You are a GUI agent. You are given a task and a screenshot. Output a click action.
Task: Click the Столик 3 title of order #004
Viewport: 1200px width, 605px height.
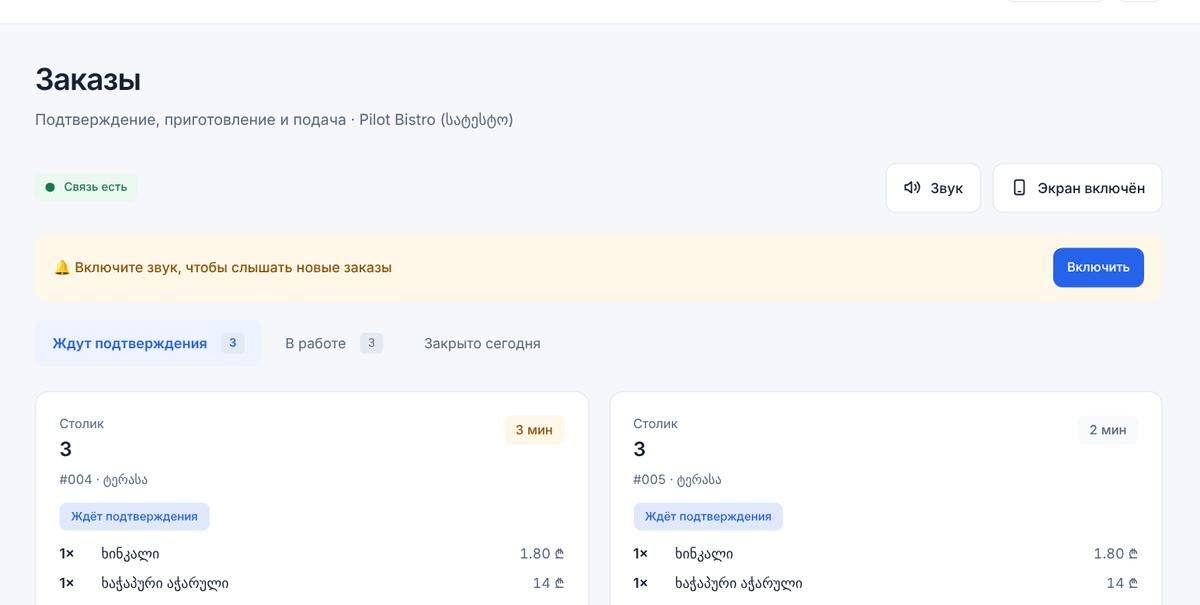pyautogui.click(x=81, y=438)
